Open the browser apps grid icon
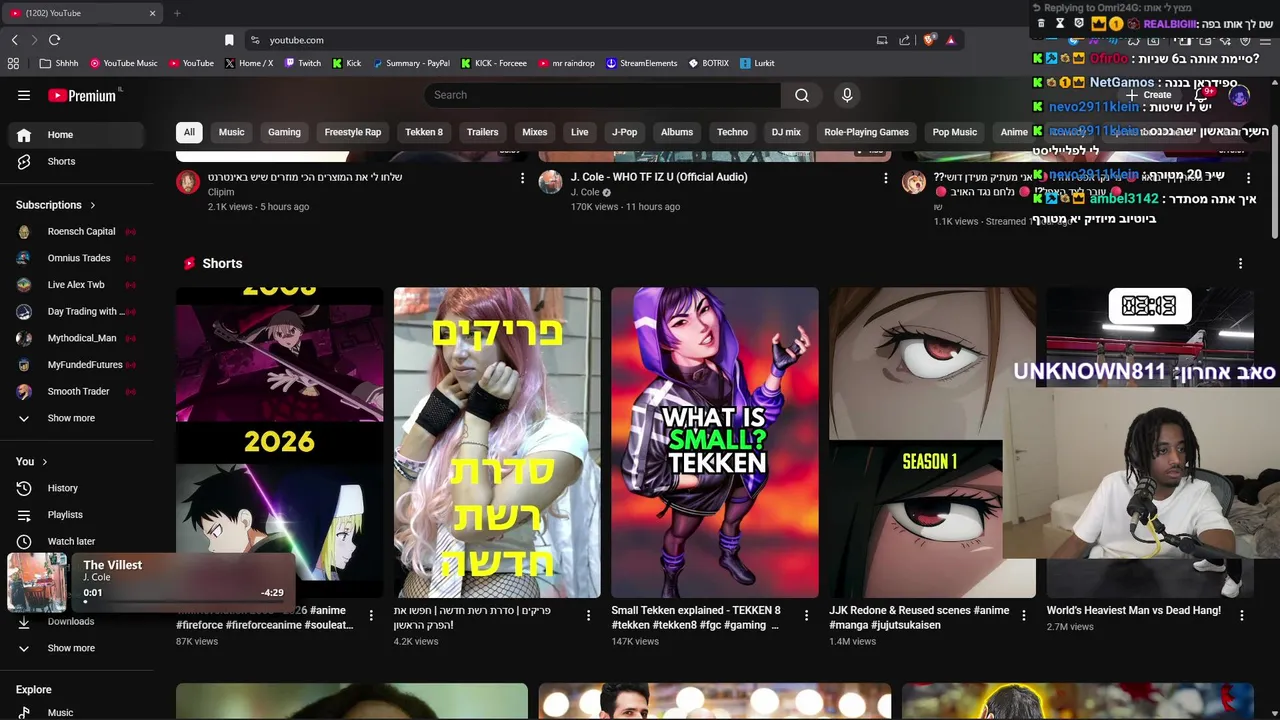 coord(13,63)
